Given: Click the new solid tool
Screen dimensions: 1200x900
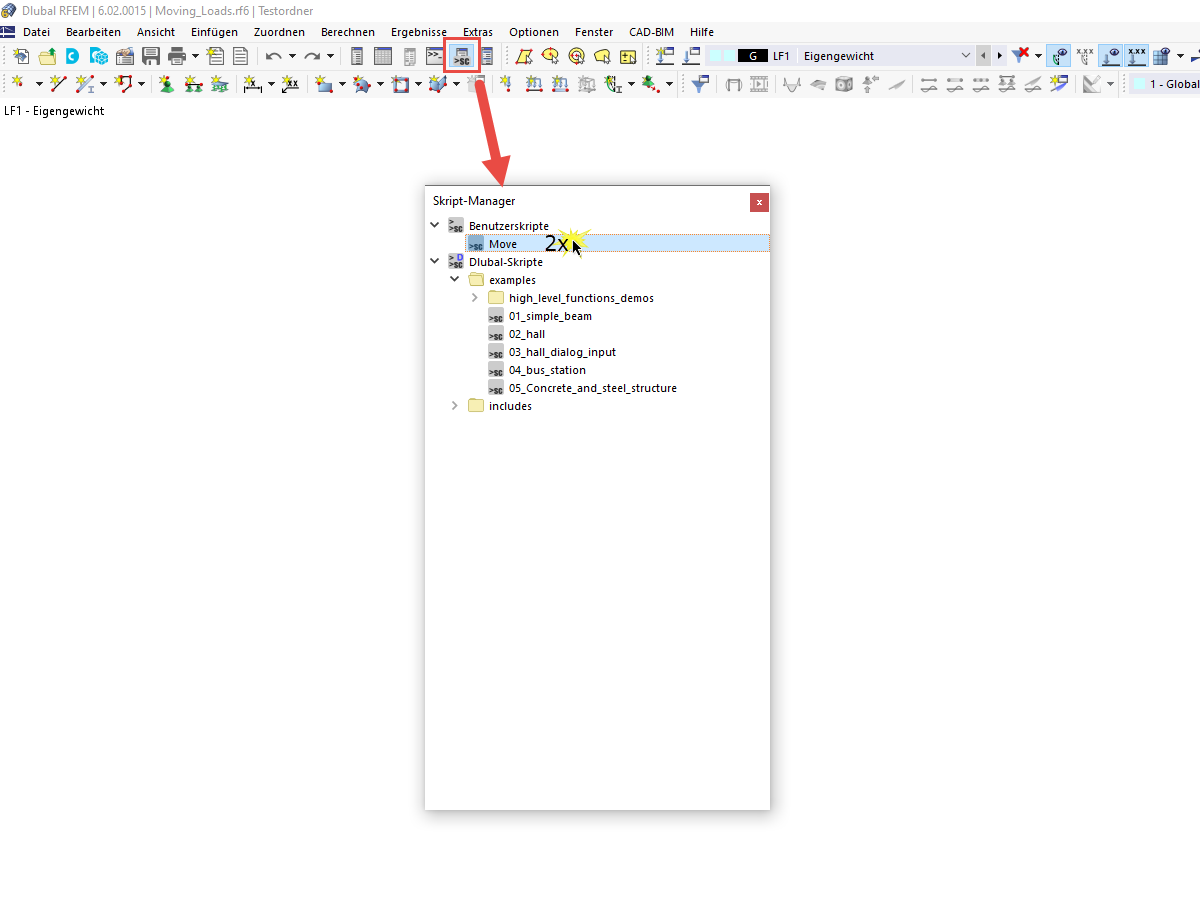Looking at the screenshot, I should [x=437, y=84].
